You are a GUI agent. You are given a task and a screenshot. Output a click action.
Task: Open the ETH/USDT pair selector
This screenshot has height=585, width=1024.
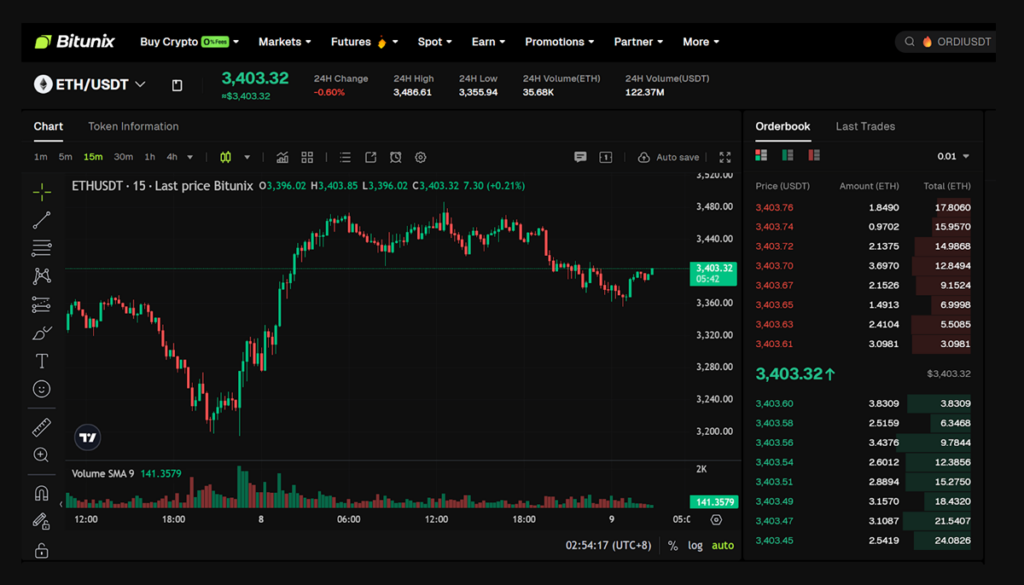(x=90, y=84)
